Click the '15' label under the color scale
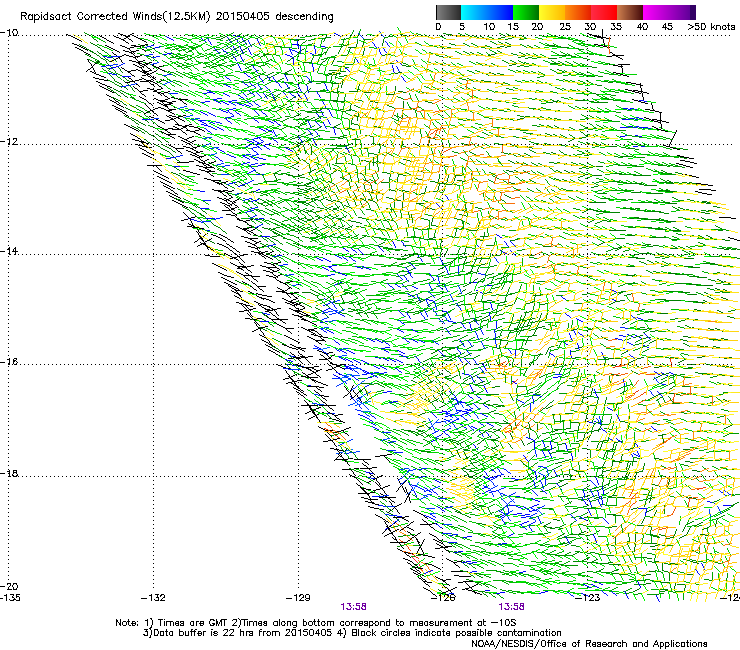Screen dimensions: 740x650 [513, 26]
